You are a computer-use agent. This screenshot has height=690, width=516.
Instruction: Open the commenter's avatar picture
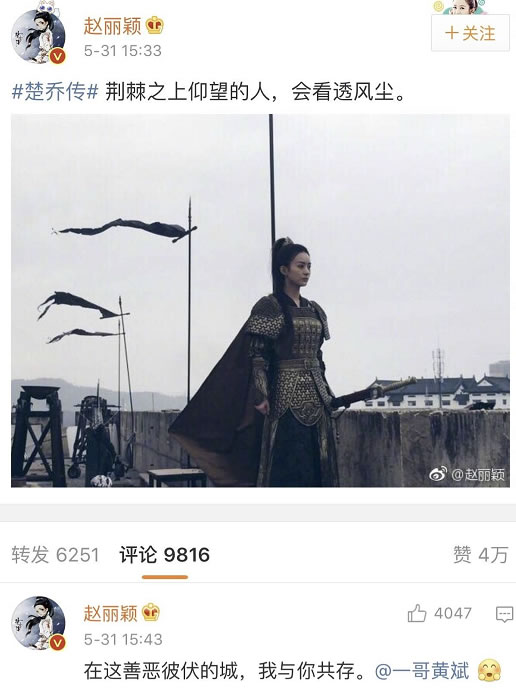coord(38,624)
